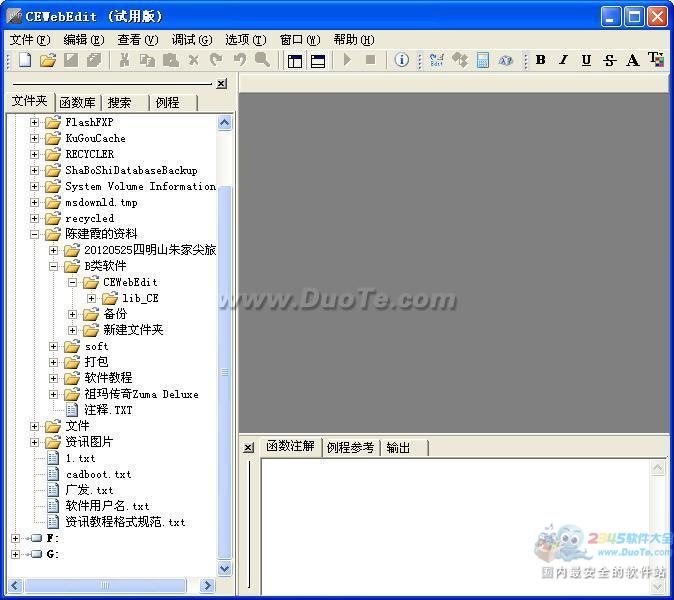
Task: Click the greyed-out save icon
Action: (71, 60)
